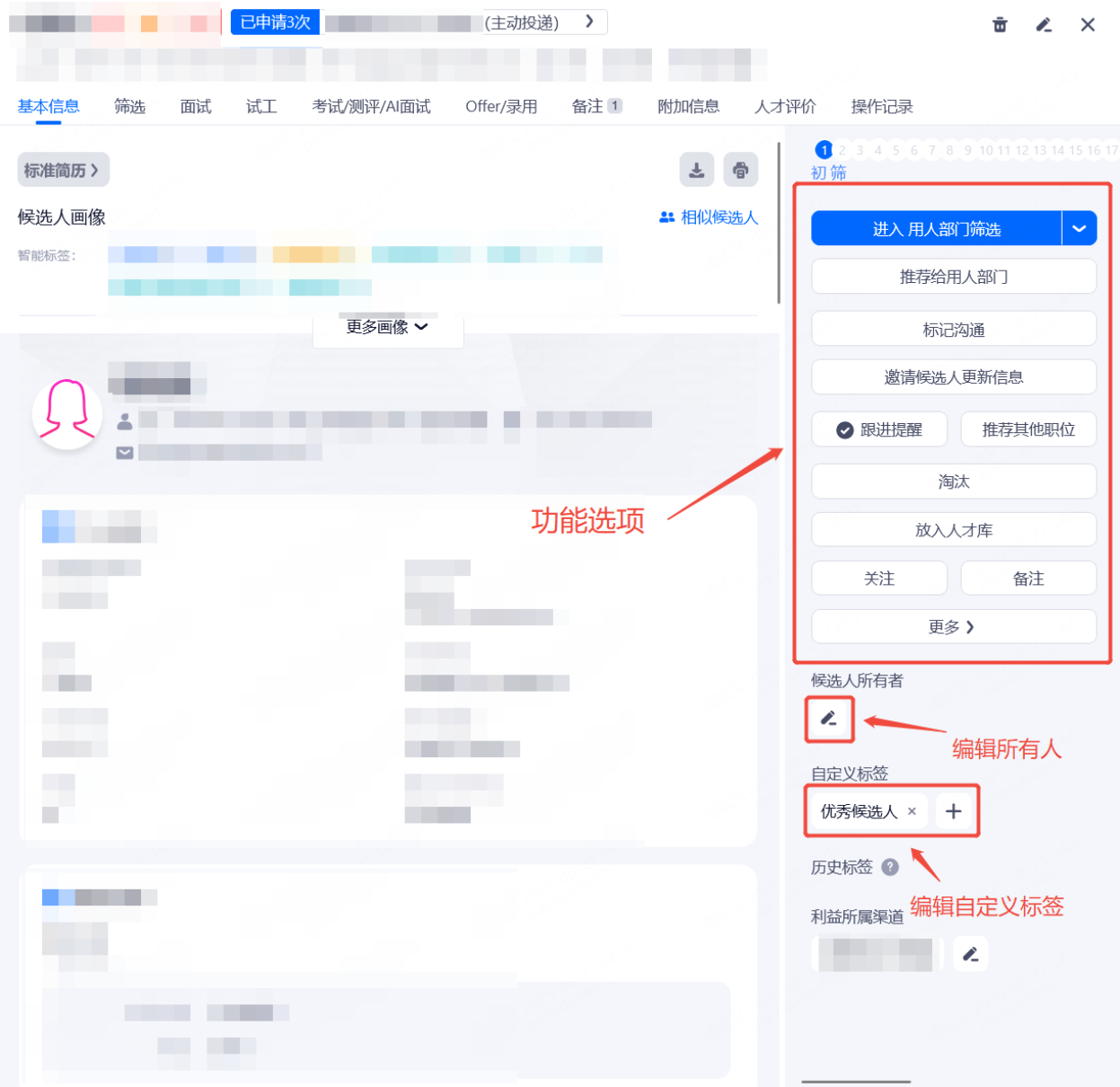This screenshot has height=1087, width=1120.
Task: Edit the 利益所属渠道 pencil icon
Action: click(x=970, y=954)
